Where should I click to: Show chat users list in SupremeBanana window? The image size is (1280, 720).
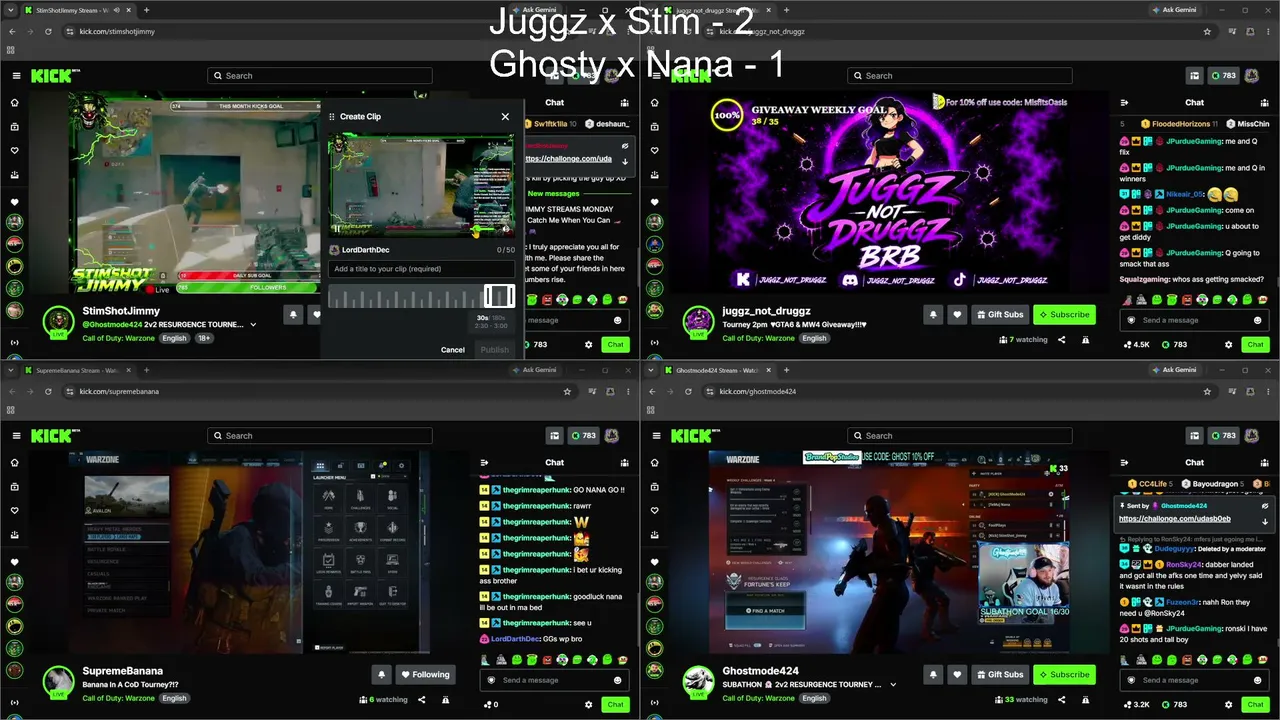[x=625, y=462]
